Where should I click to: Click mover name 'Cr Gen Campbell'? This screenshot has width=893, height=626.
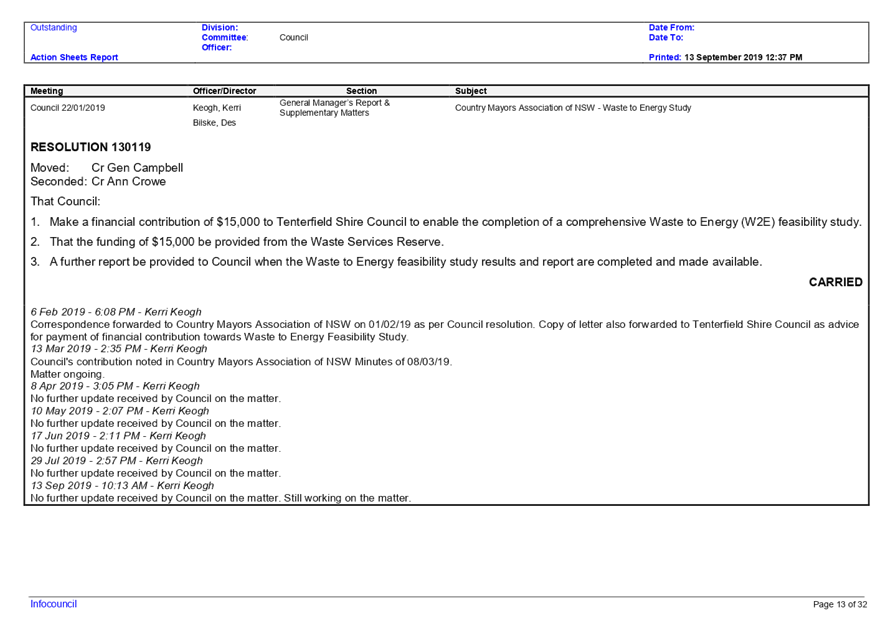137,167
